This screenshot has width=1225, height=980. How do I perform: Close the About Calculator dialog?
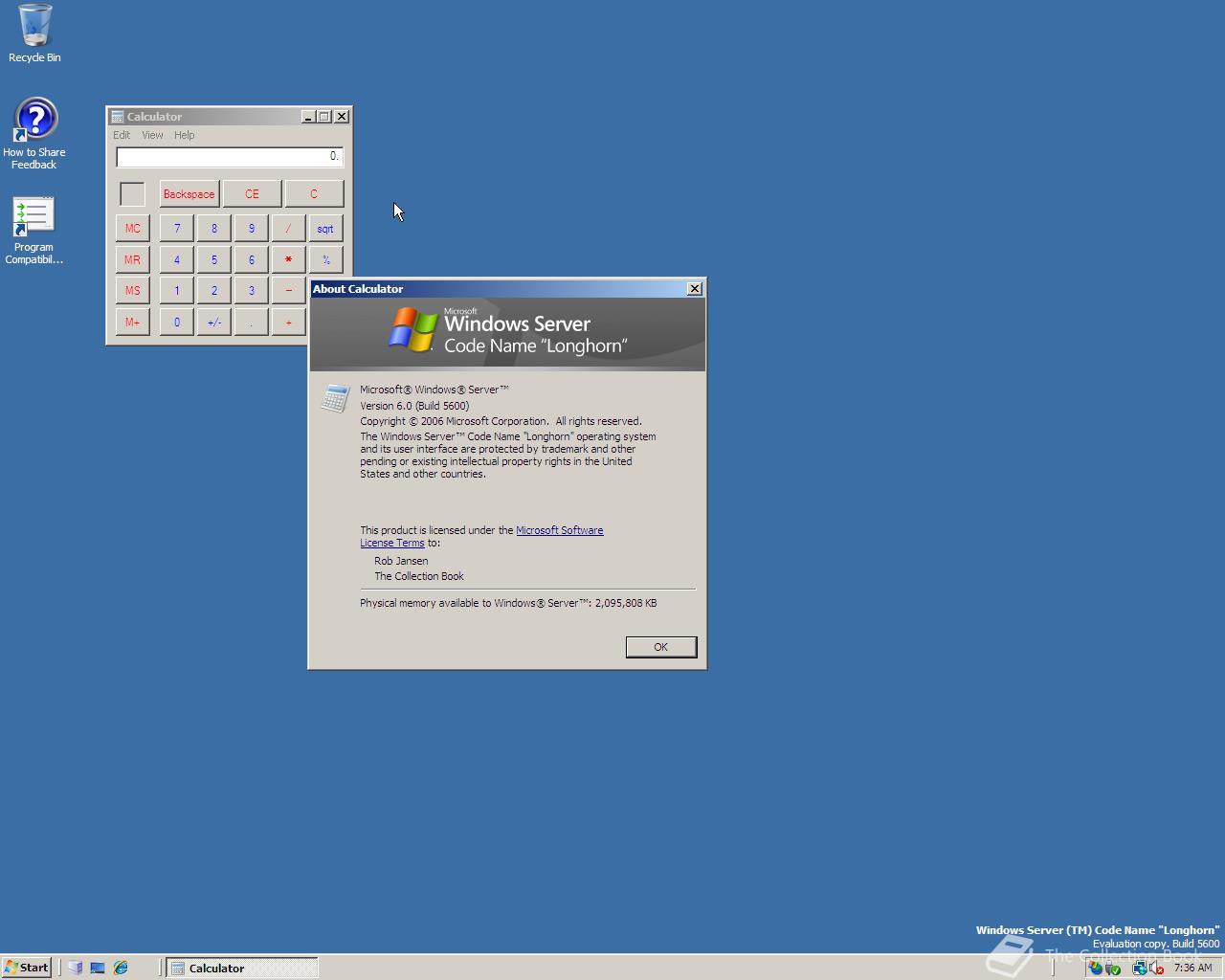tap(695, 288)
